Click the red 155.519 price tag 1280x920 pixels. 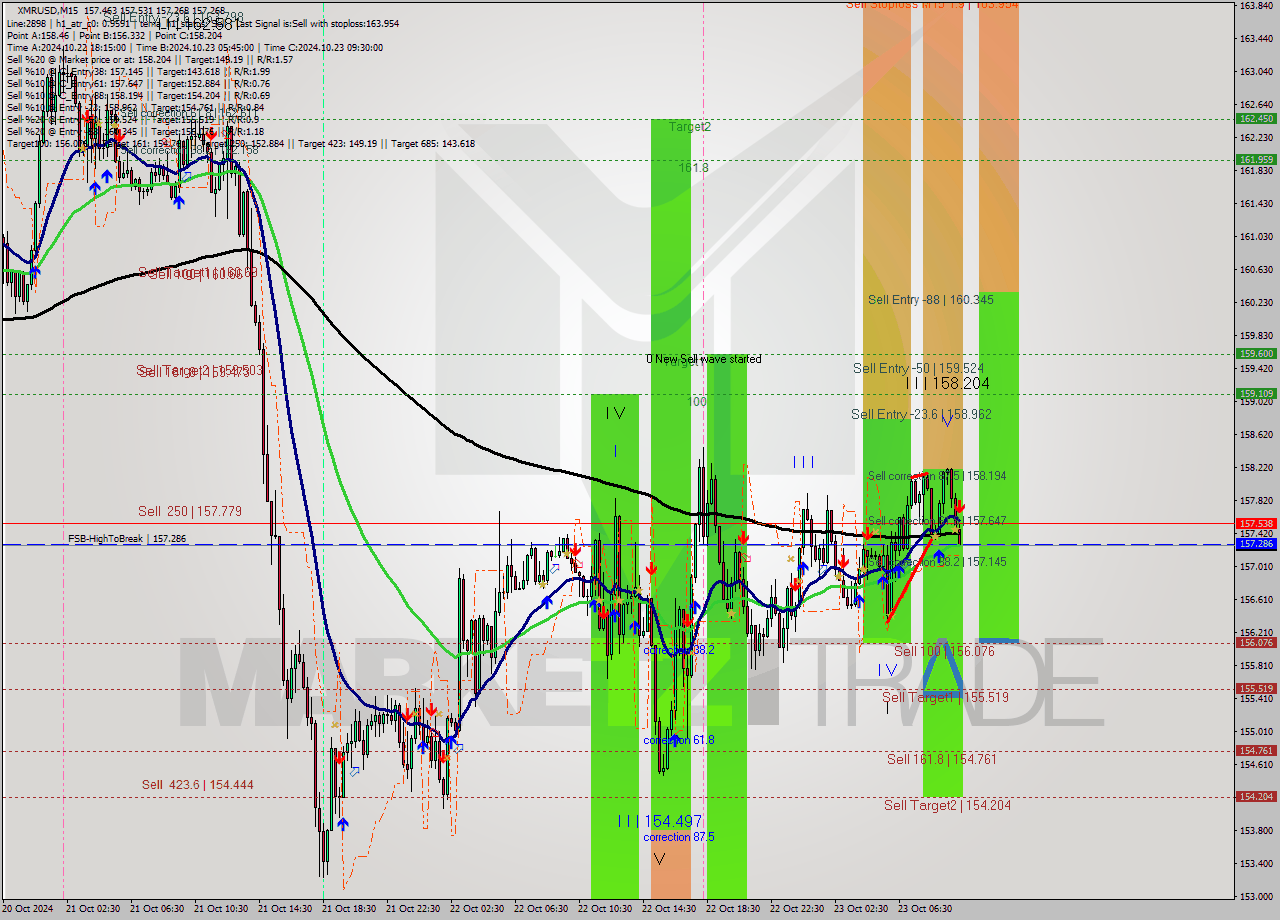coord(1256,689)
